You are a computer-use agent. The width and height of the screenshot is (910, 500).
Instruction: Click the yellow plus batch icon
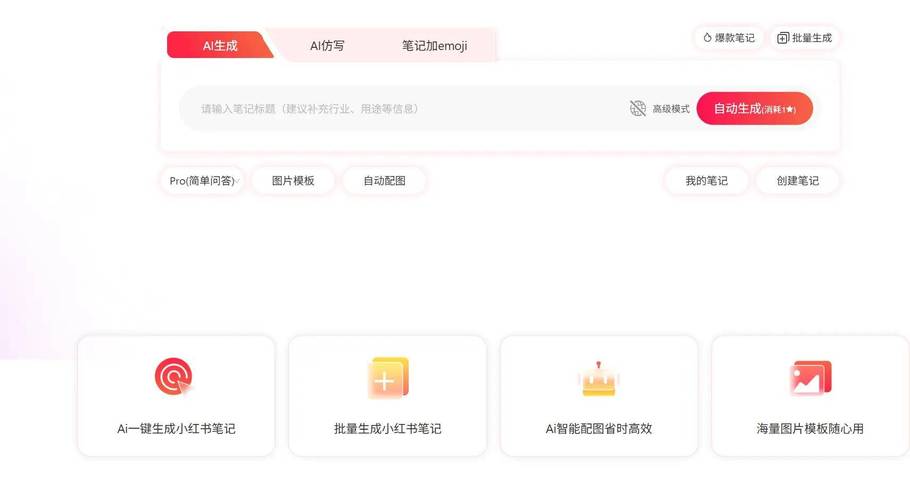(388, 378)
